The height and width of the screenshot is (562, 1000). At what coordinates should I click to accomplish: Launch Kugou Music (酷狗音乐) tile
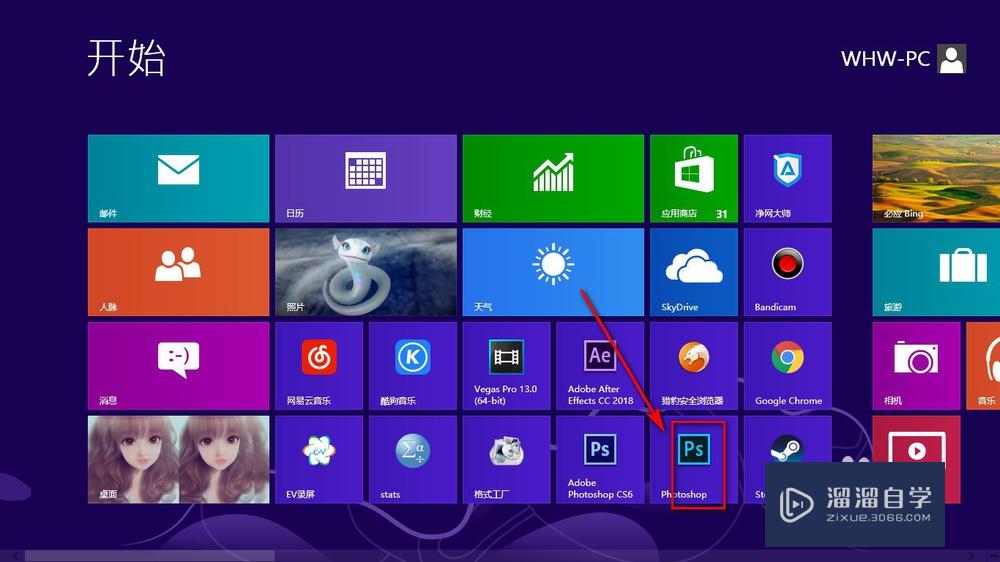413,366
